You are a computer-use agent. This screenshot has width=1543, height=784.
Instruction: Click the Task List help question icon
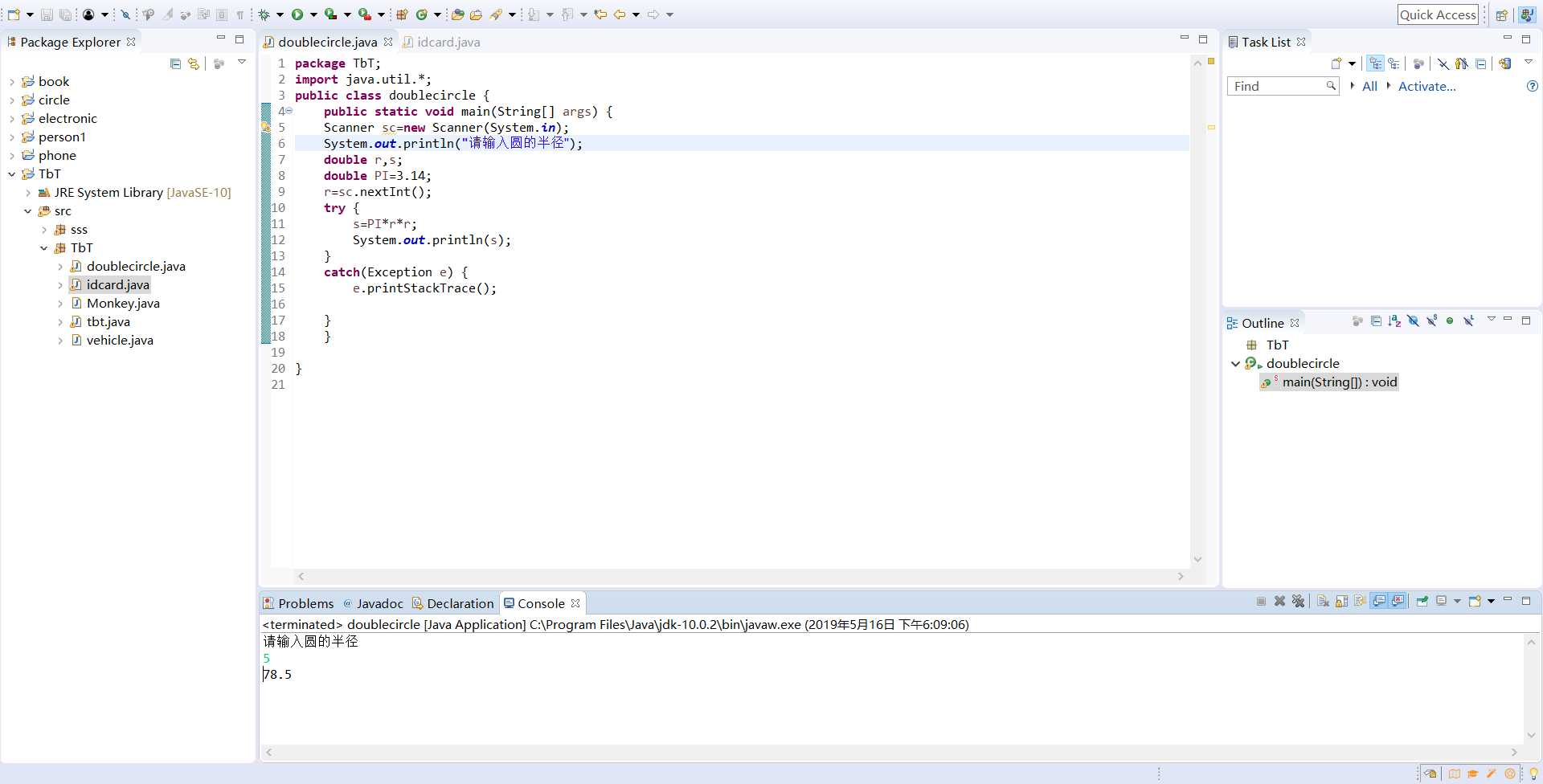click(x=1532, y=86)
